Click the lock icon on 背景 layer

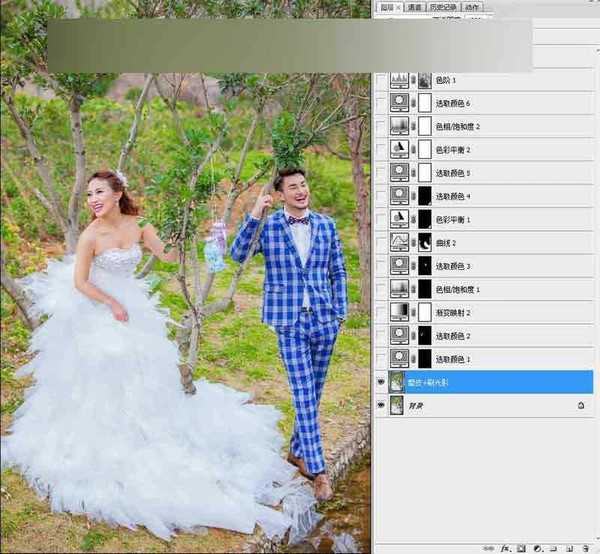(x=581, y=405)
